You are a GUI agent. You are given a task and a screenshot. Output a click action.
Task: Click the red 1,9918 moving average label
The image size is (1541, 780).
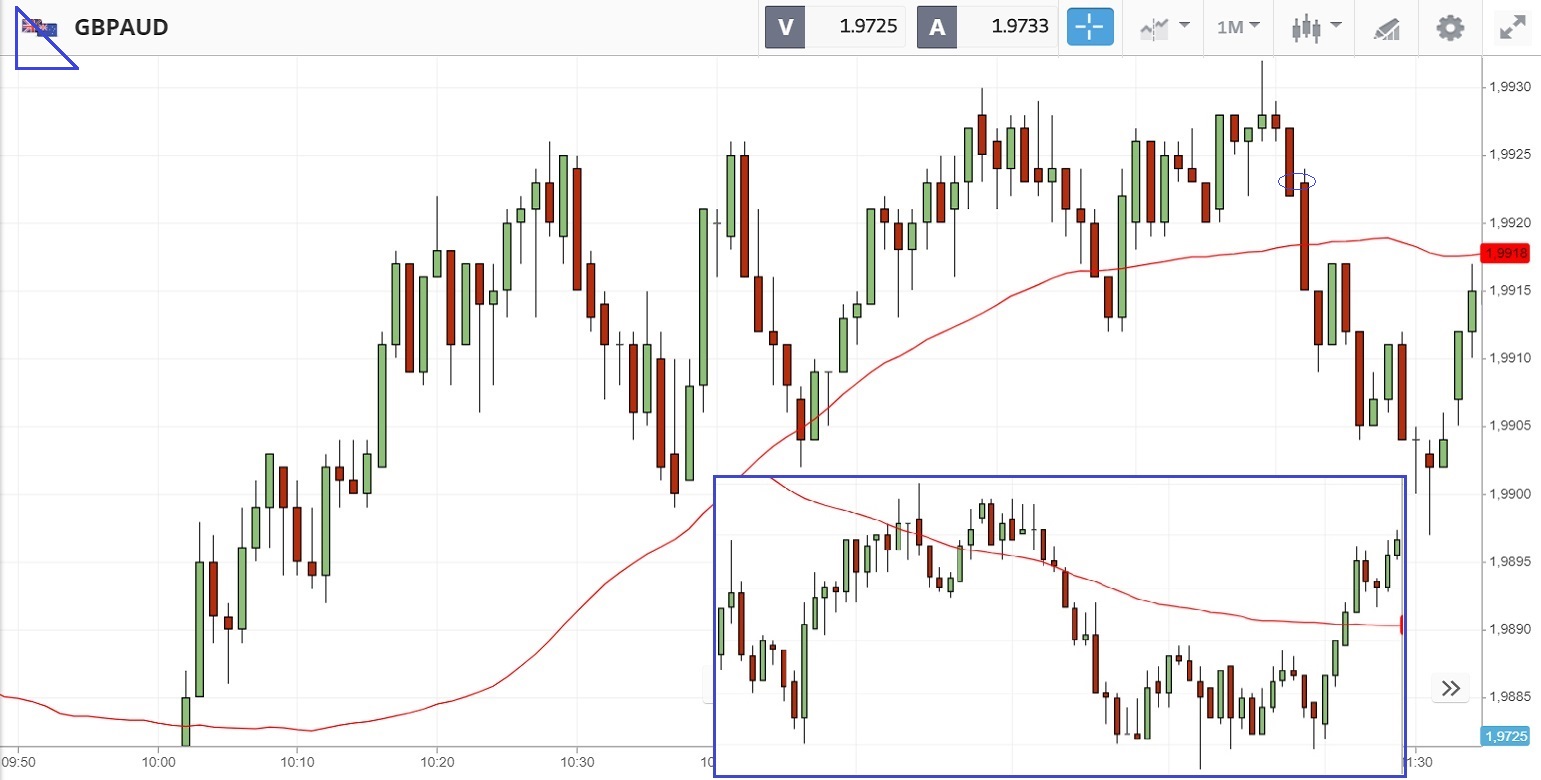(x=1506, y=254)
